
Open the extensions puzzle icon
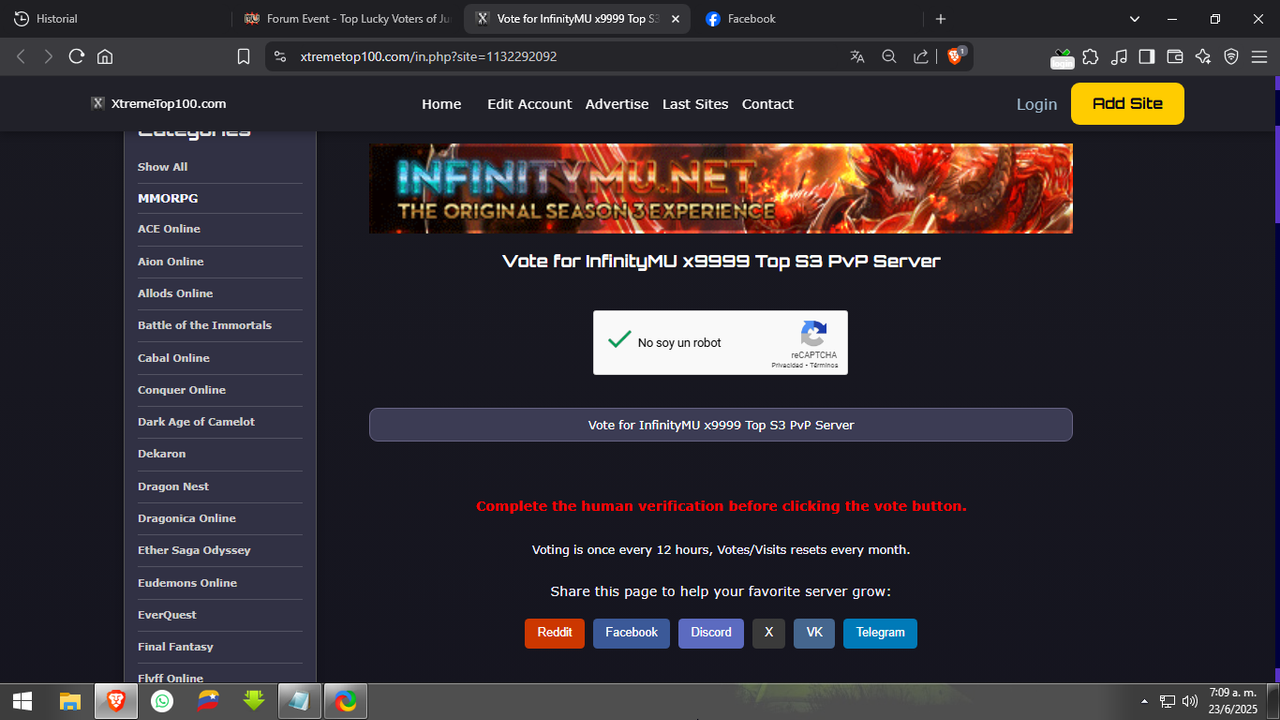(1091, 57)
